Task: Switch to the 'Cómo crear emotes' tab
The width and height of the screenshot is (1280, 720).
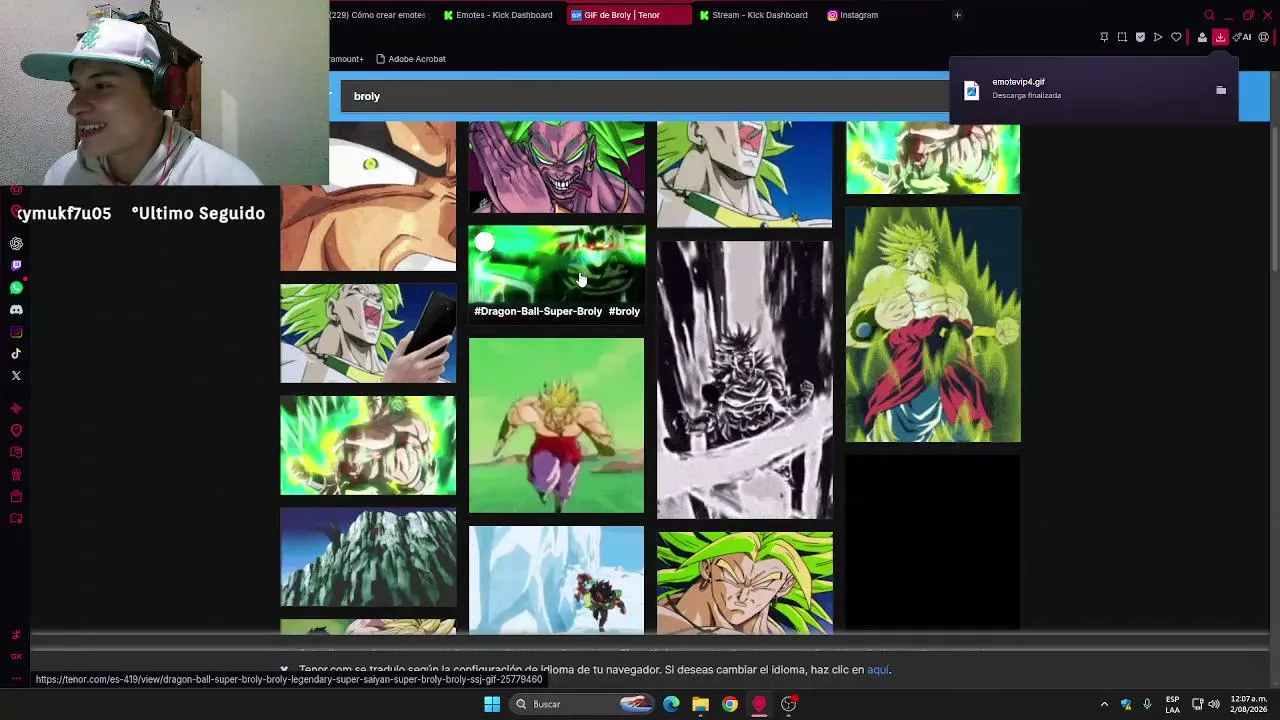Action: pyautogui.click(x=380, y=15)
